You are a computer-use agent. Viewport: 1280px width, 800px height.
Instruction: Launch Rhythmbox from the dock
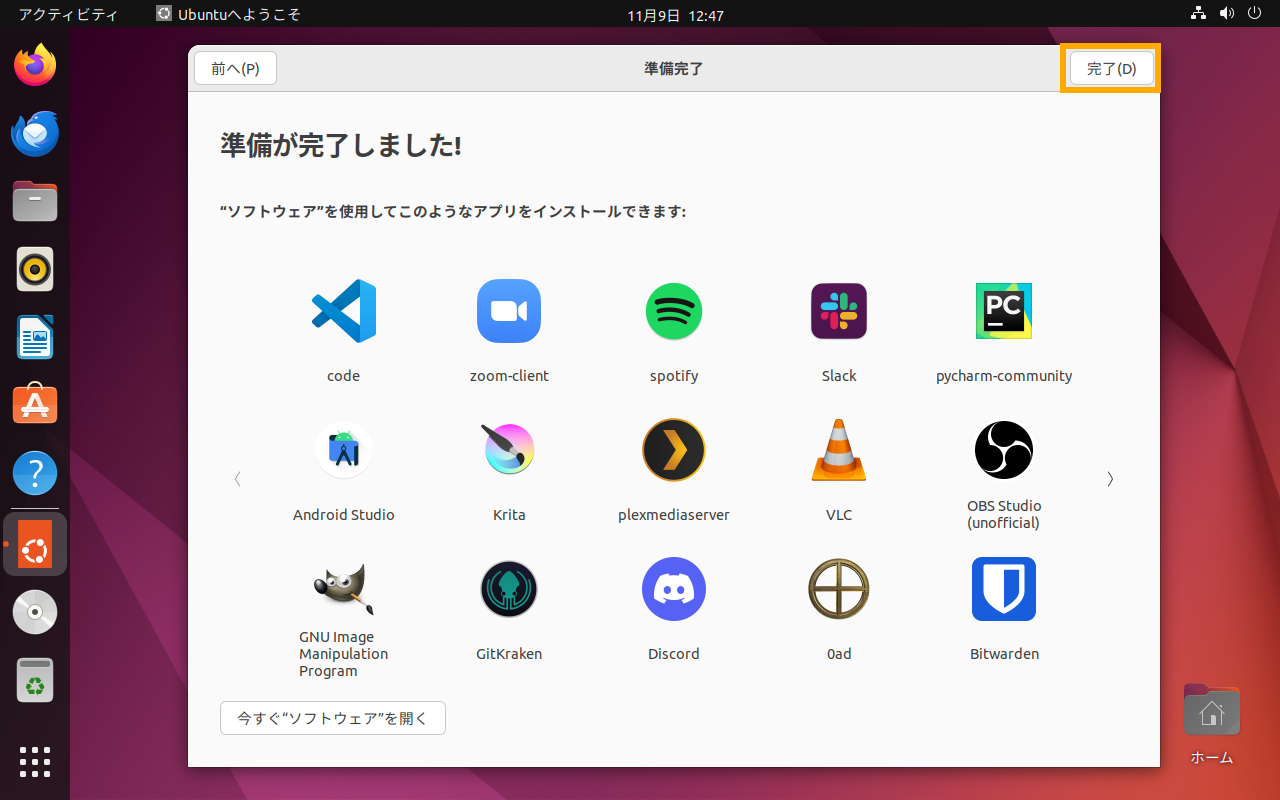click(x=35, y=269)
